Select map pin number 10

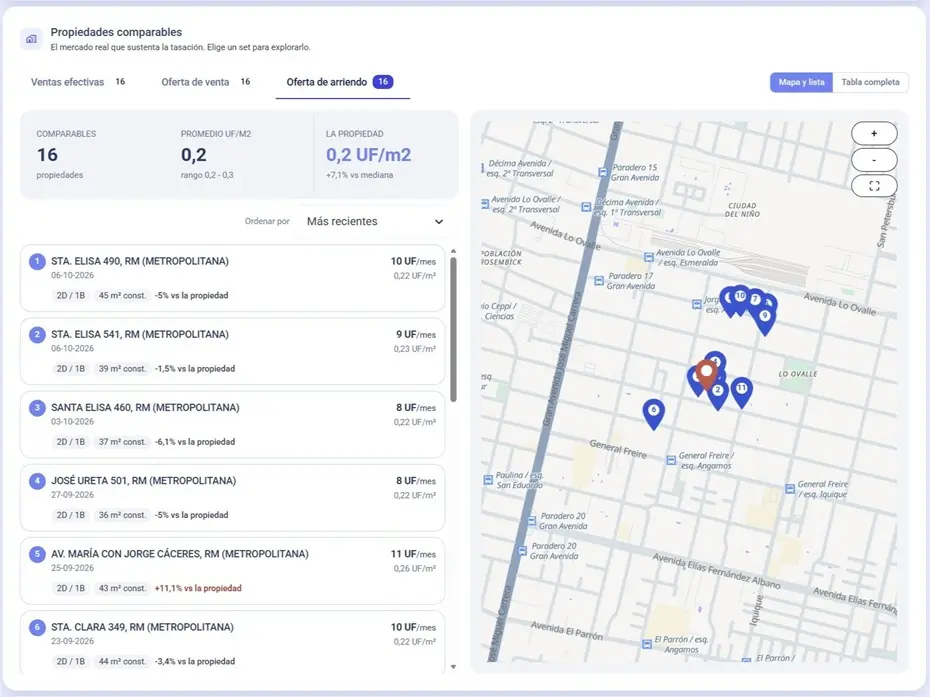click(740, 298)
